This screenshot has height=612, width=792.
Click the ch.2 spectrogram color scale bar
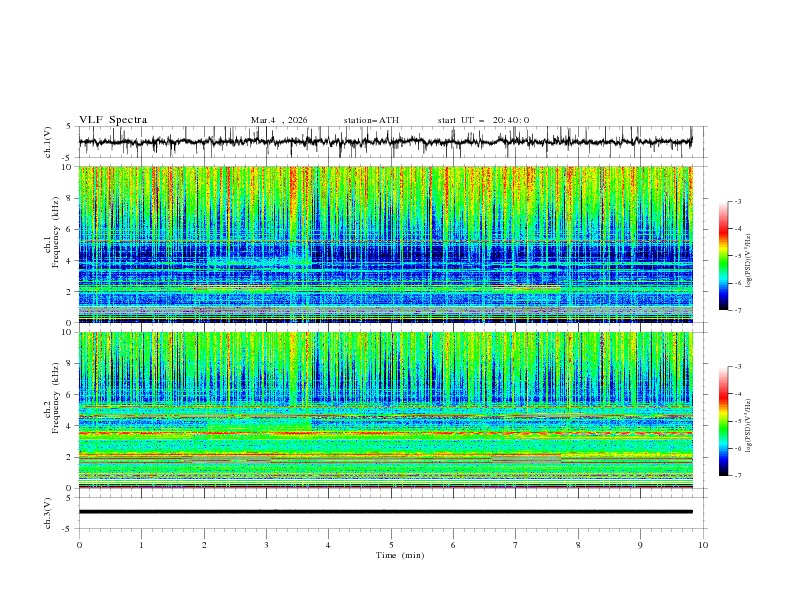723,421
